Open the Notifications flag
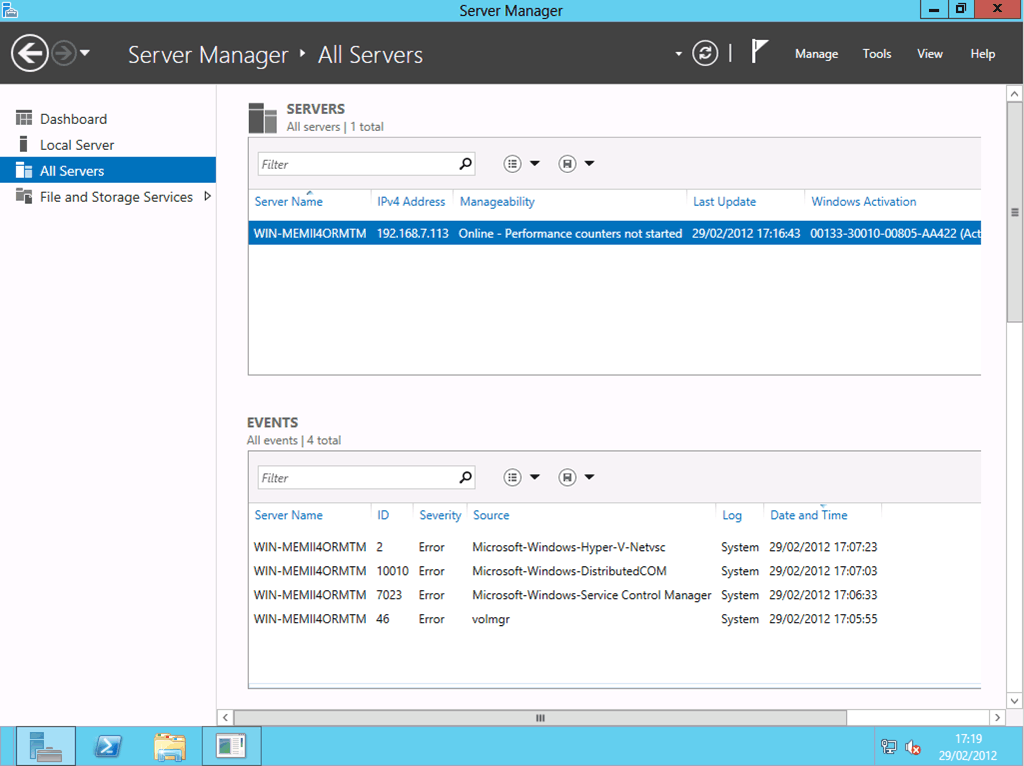The image size is (1024, 766). 760,53
